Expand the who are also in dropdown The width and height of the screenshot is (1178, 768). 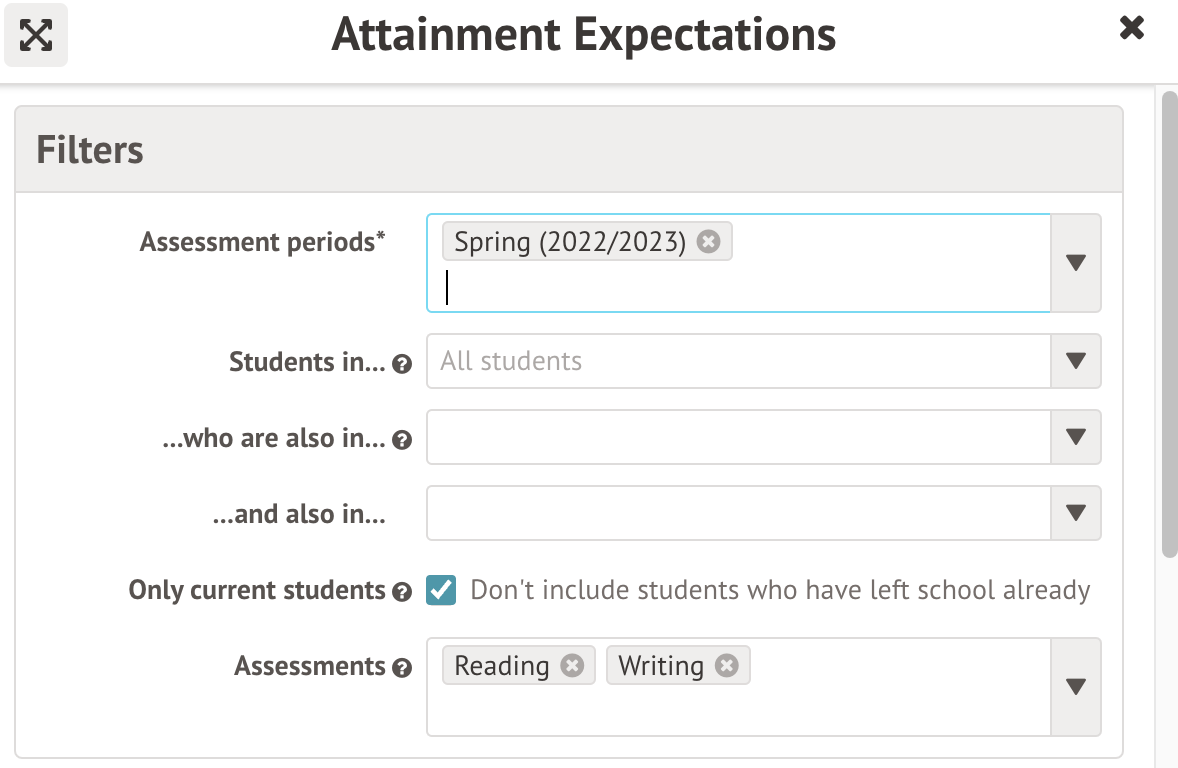1076,437
